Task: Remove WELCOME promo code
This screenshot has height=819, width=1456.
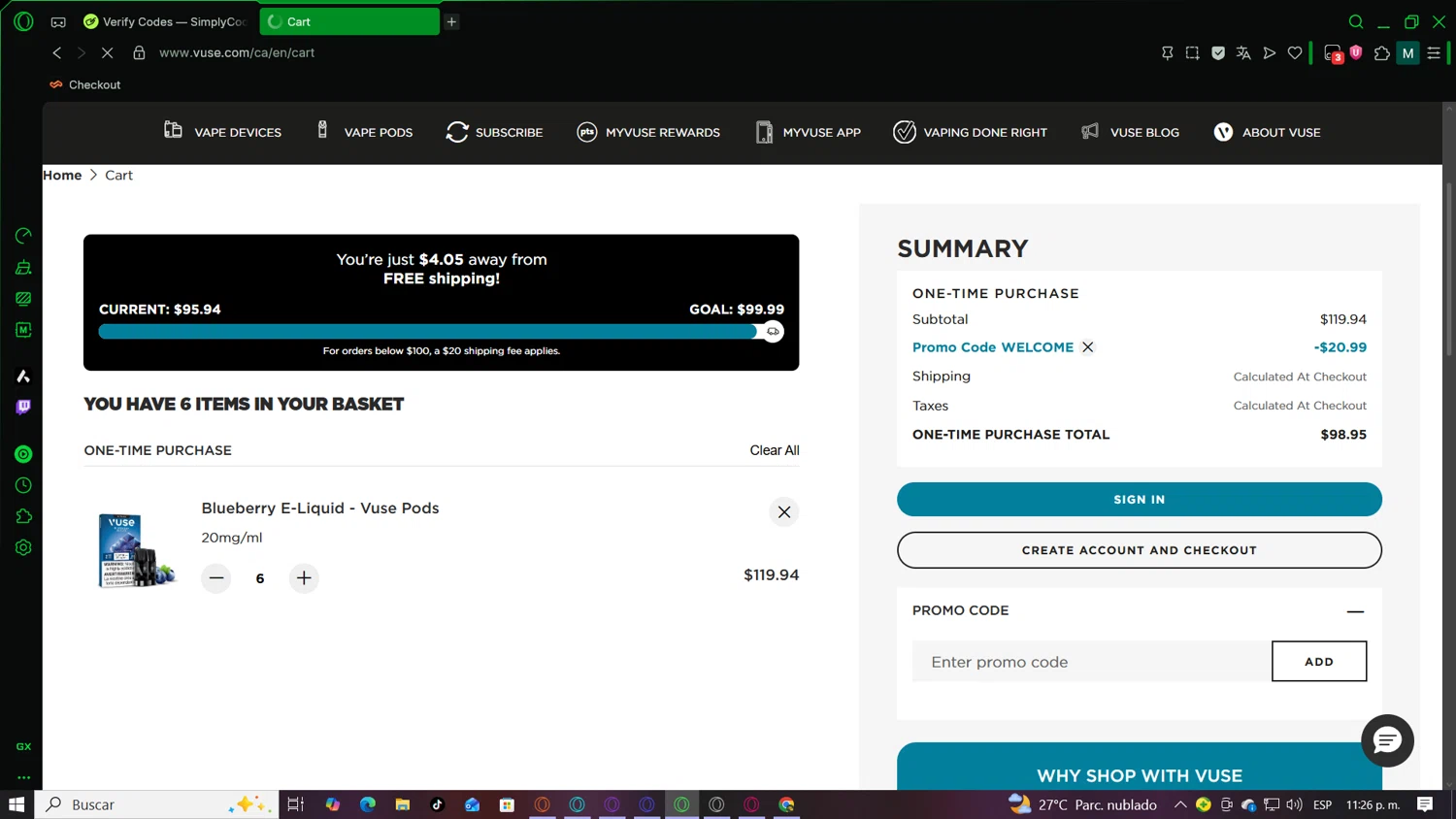Action: tap(1088, 347)
